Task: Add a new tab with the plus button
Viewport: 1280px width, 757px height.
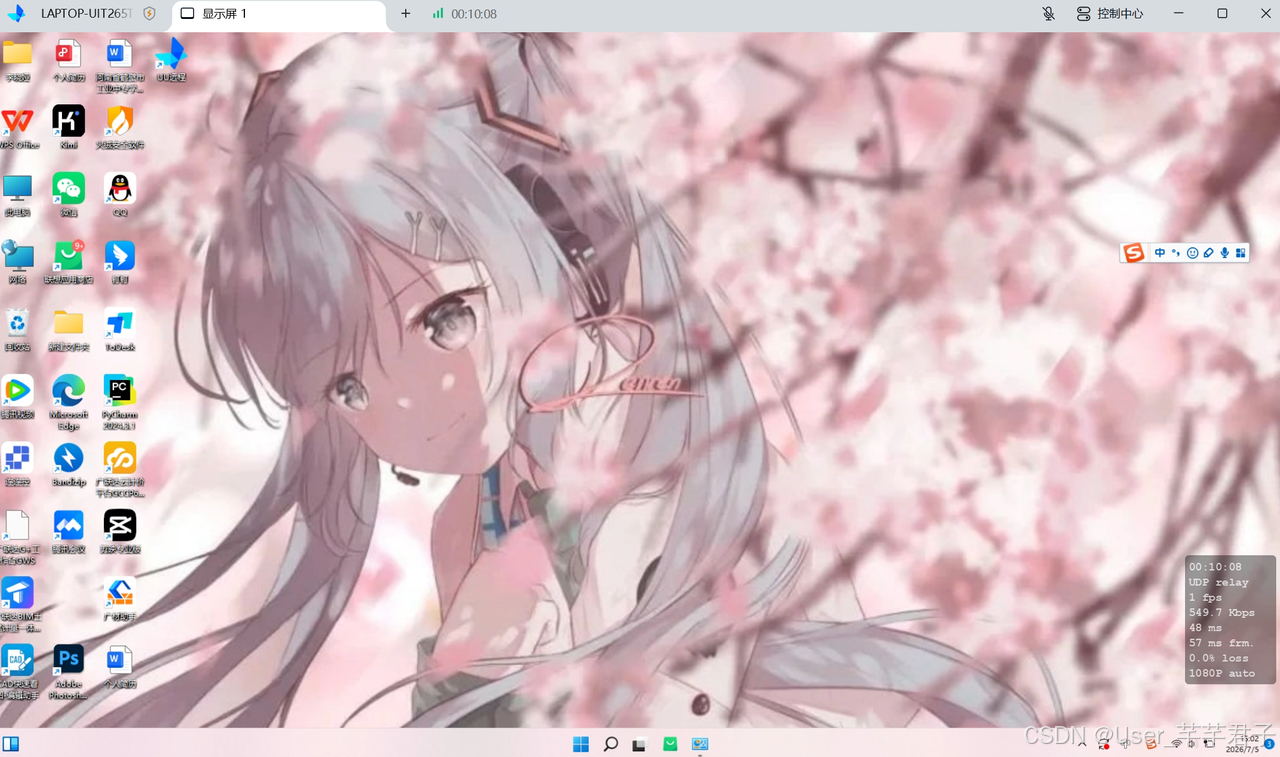Action: [x=405, y=14]
